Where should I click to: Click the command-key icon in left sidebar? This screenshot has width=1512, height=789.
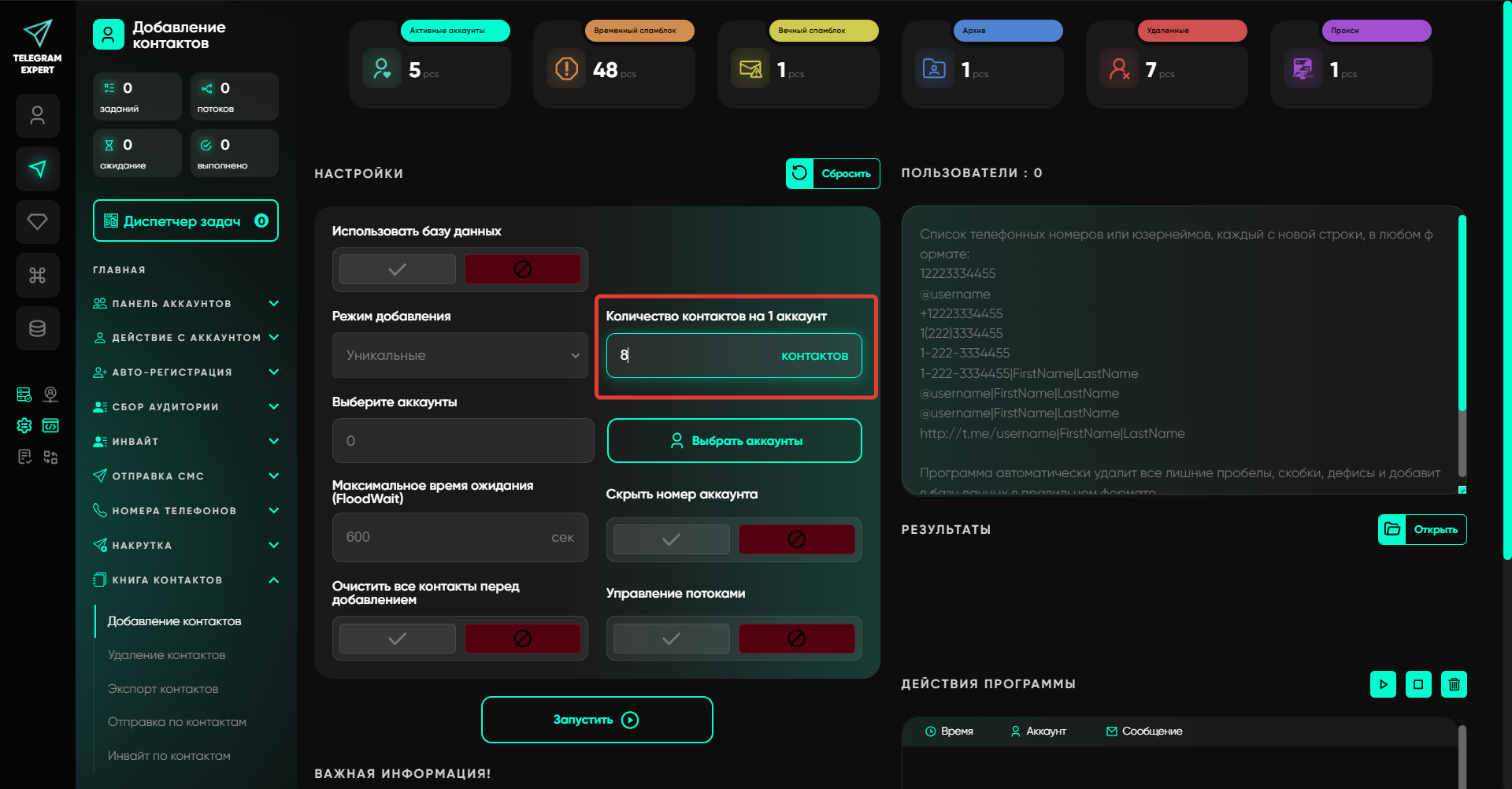coord(37,276)
